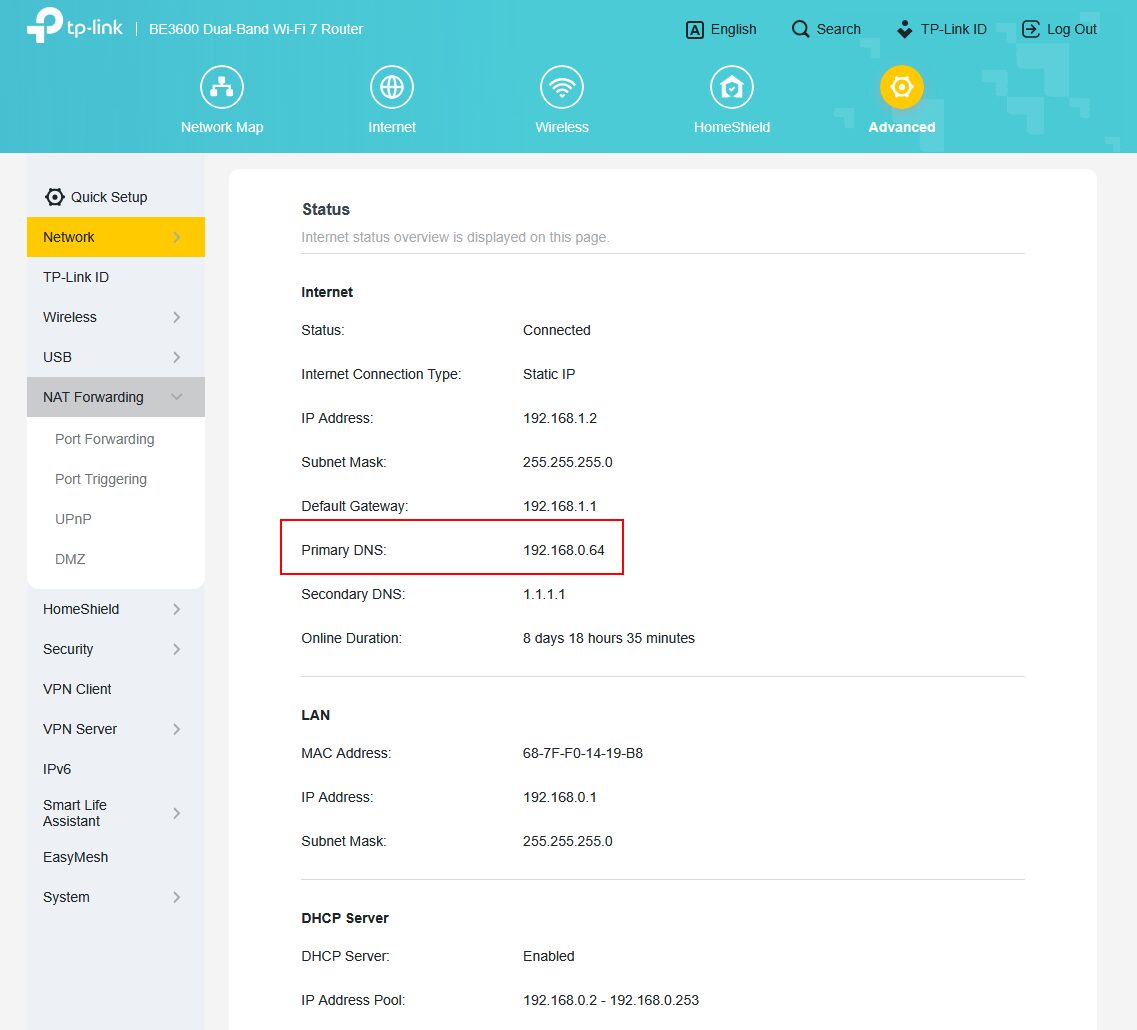This screenshot has height=1030, width=1137.
Task: Expand the USB sidebar section
Action: pos(176,357)
